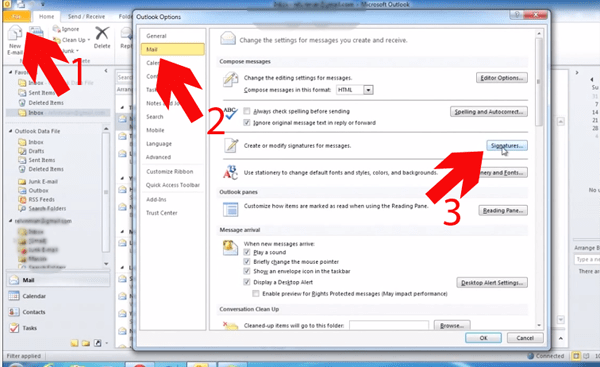Open Editor Options
The width and height of the screenshot is (600, 367).
click(x=502, y=78)
